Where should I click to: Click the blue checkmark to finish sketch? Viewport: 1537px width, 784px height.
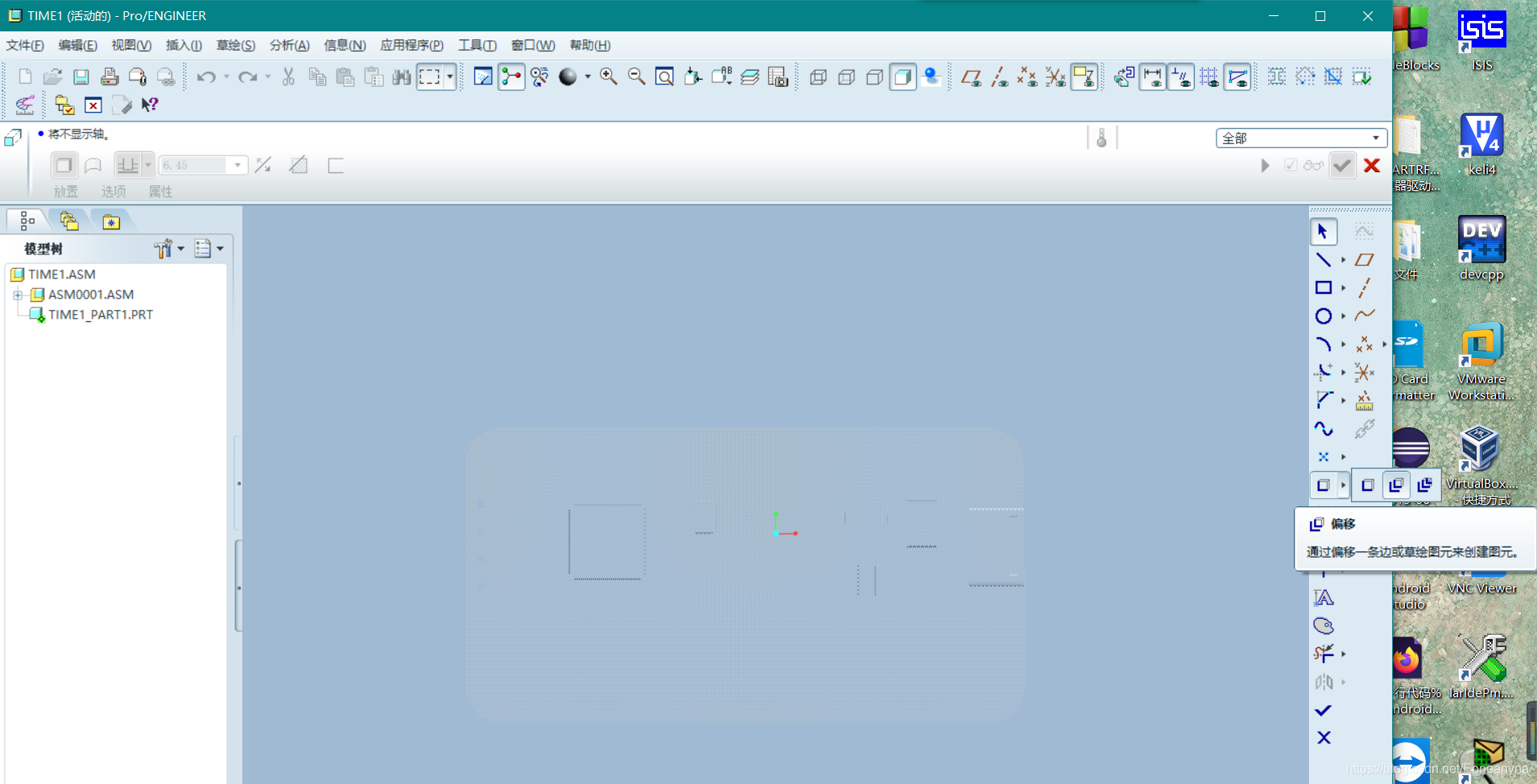pos(1323,710)
